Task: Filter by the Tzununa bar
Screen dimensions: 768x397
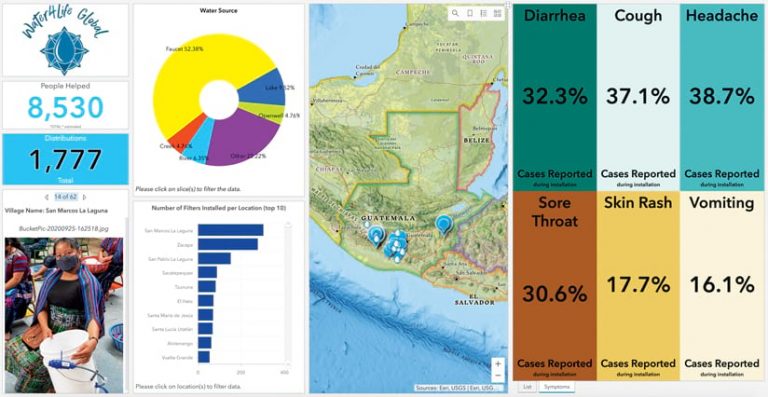Action: (207, 286)
